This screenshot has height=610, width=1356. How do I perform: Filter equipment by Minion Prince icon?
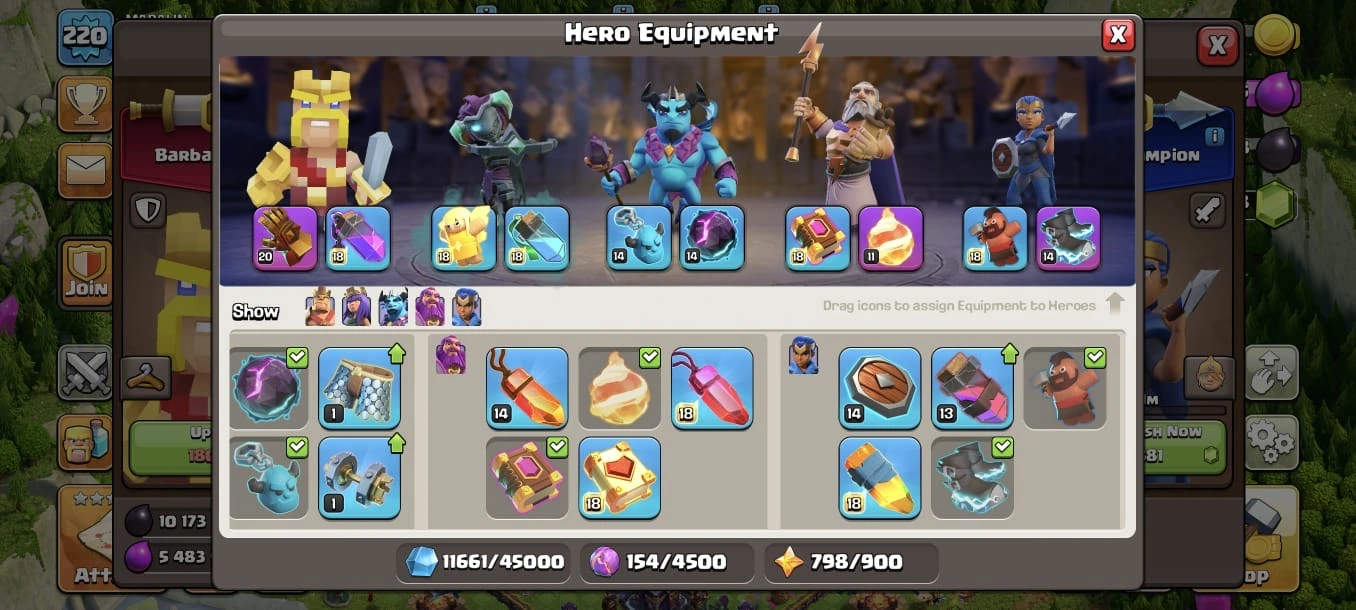(393, 307)
